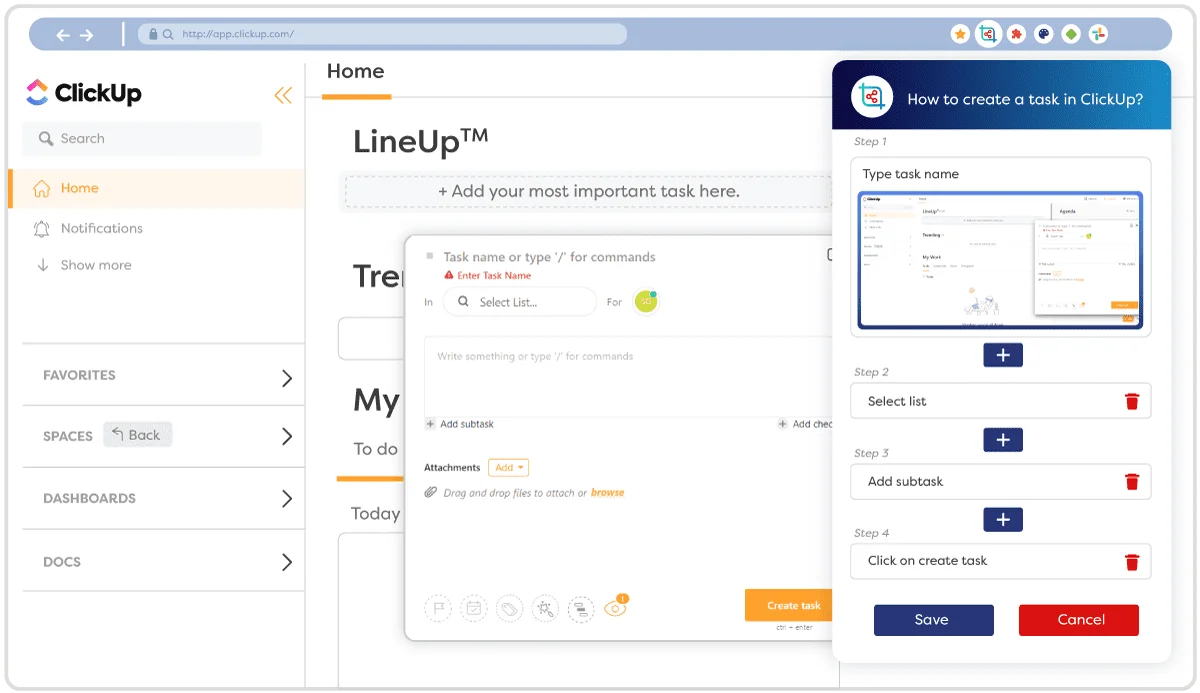
Task: Click Add your most important task here
Action: click(x=589, y=191)
